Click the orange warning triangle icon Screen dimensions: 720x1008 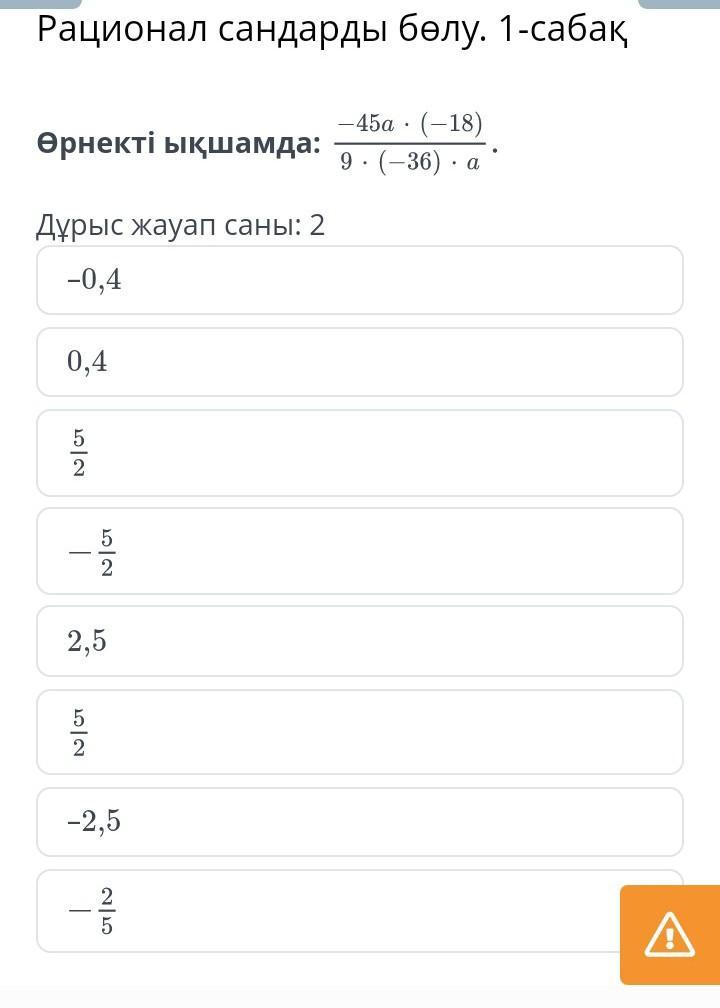(669, 935)
